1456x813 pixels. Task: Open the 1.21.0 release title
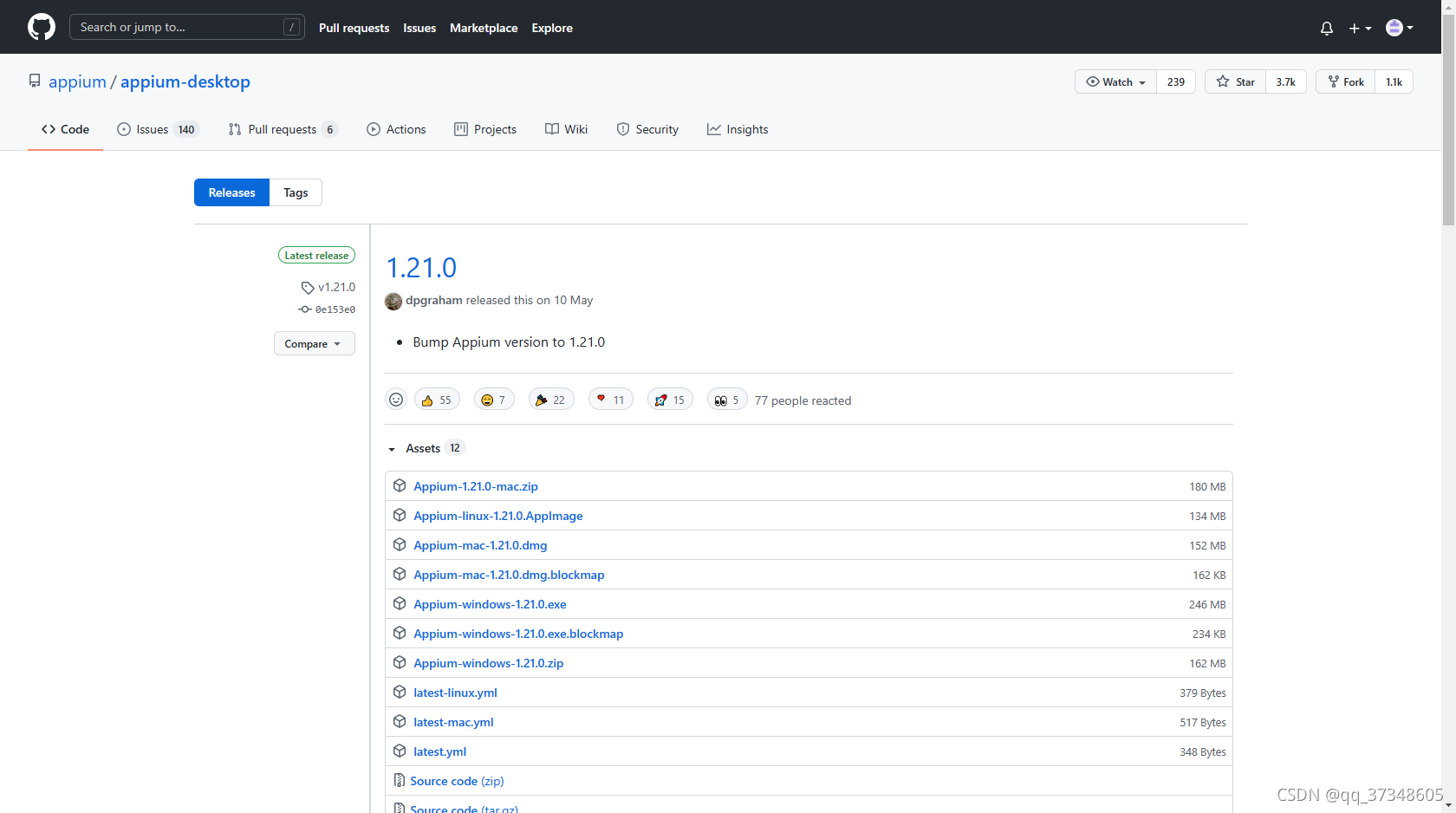(x=421, y=267)
